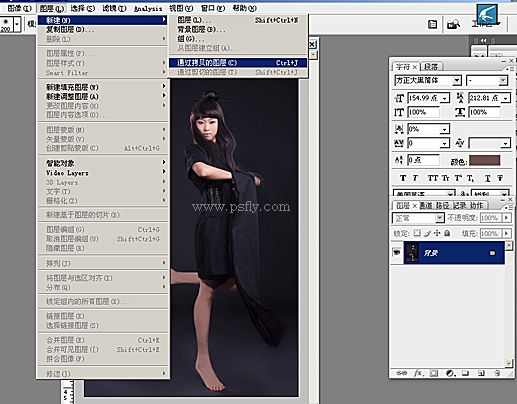Viewport: 517px width, 404px height.
Task: Switch to 段落 paragraph tab
Action: pyautogui.click(x=431, y=67)
